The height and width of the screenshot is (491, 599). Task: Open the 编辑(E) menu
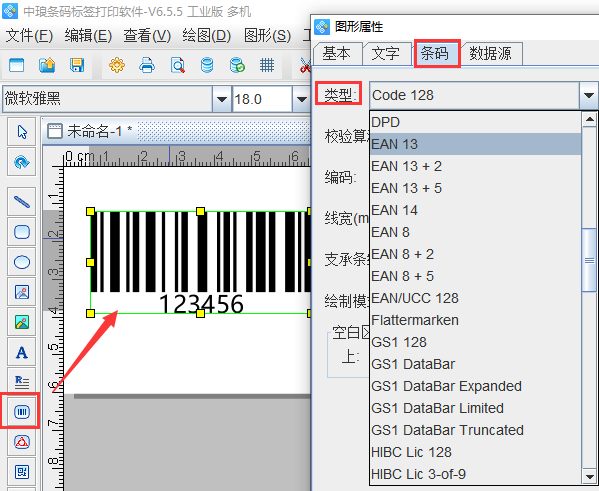(88, 36)
